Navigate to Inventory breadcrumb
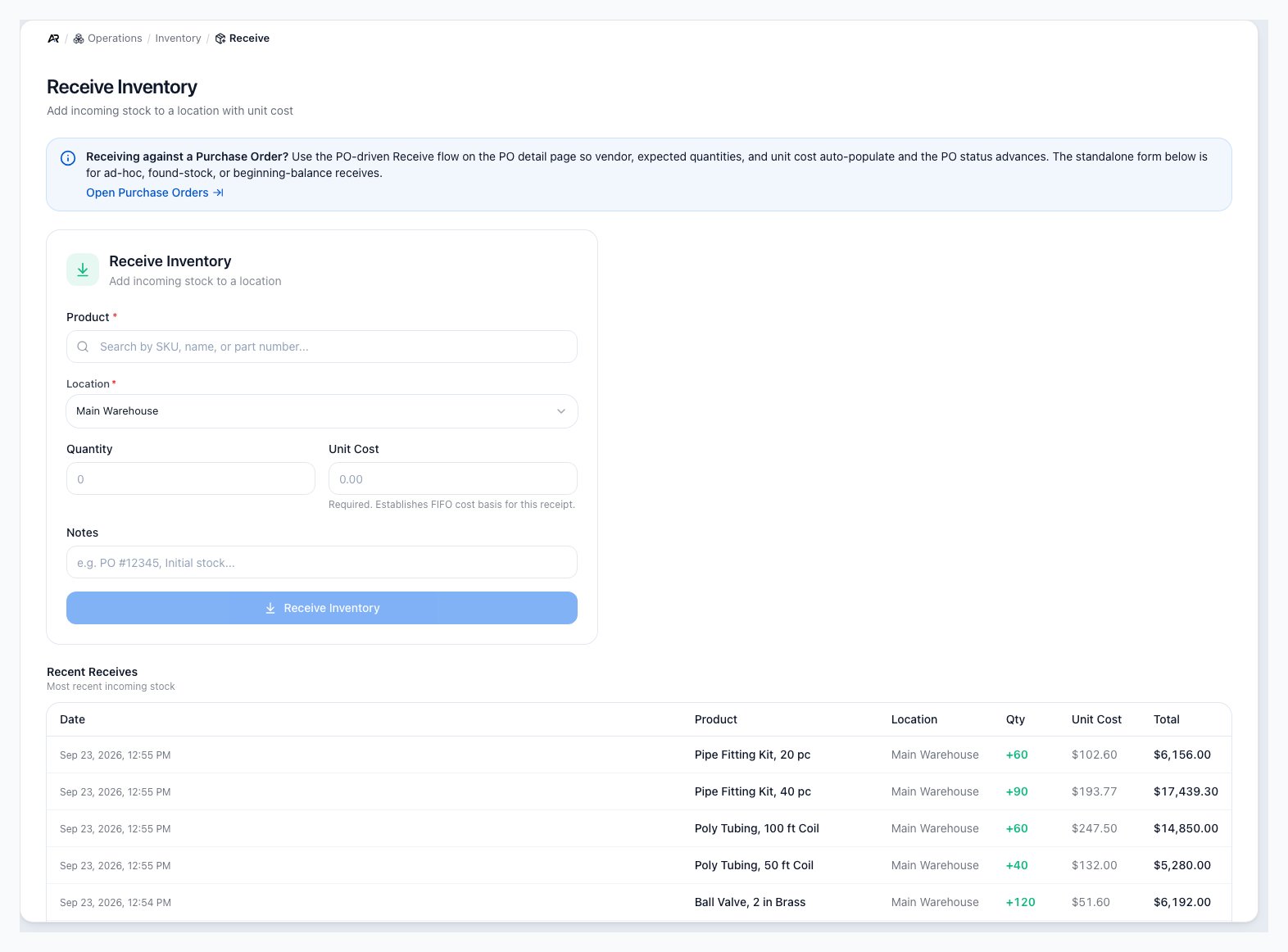The image size is (1288, 952). point(178,39)
